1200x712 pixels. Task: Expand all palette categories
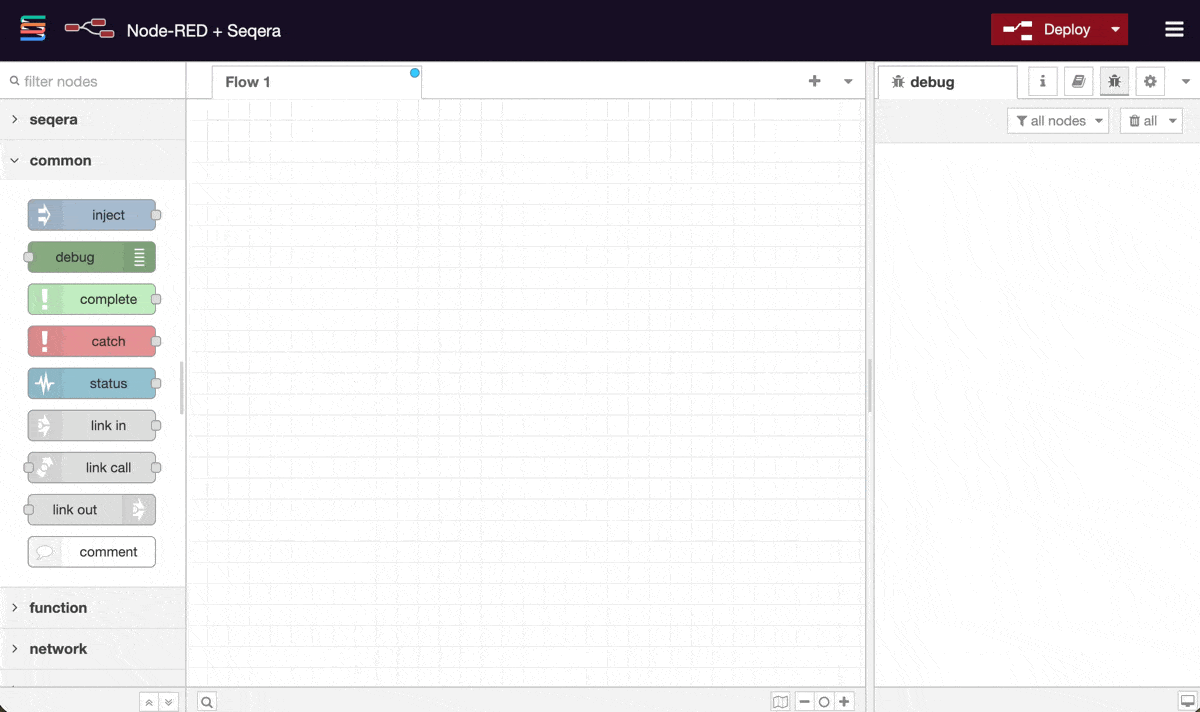point(169,702)
